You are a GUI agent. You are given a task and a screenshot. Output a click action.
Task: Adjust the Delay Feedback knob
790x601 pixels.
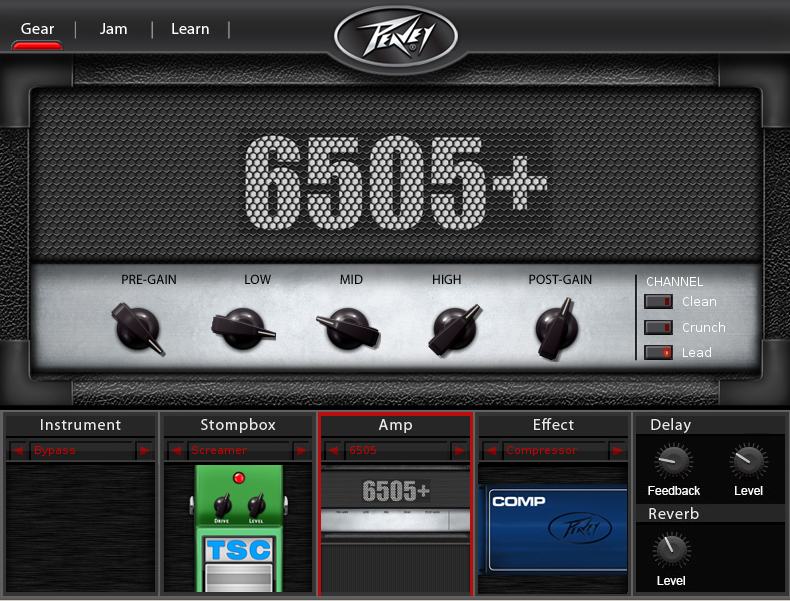tap(674, 461)
